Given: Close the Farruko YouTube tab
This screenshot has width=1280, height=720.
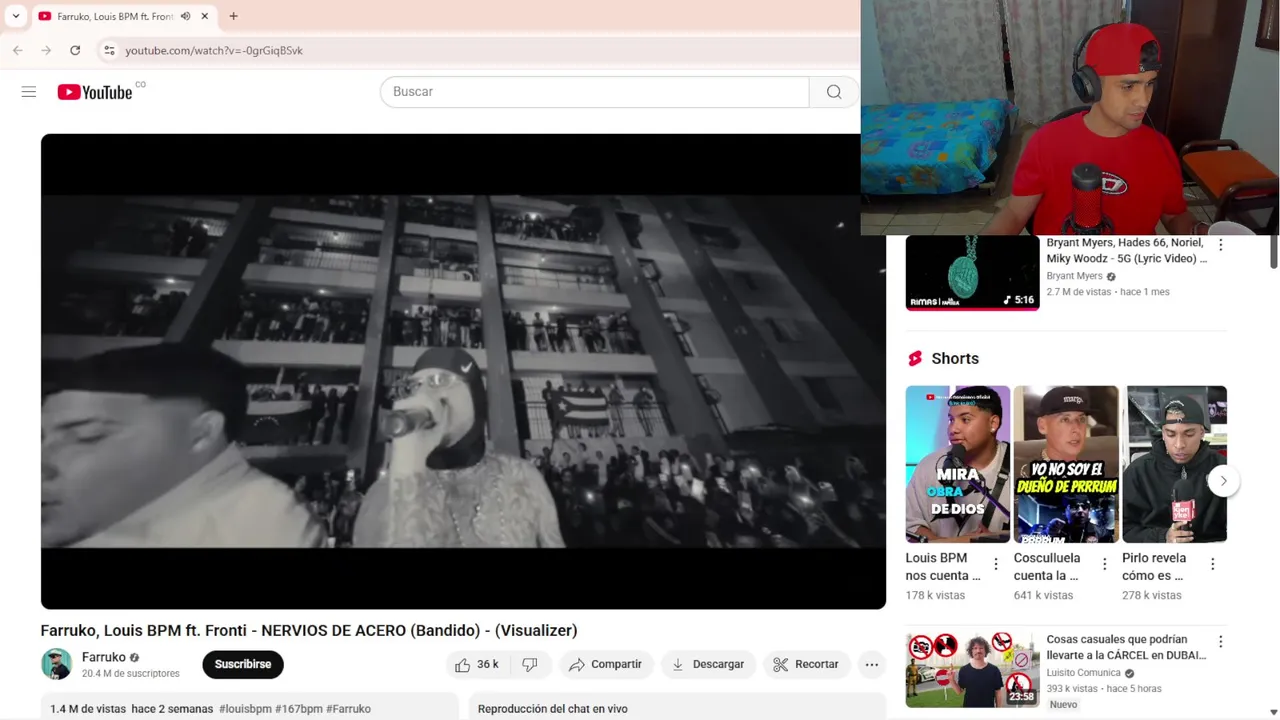Looking at the screenshot, I should 205,16.
